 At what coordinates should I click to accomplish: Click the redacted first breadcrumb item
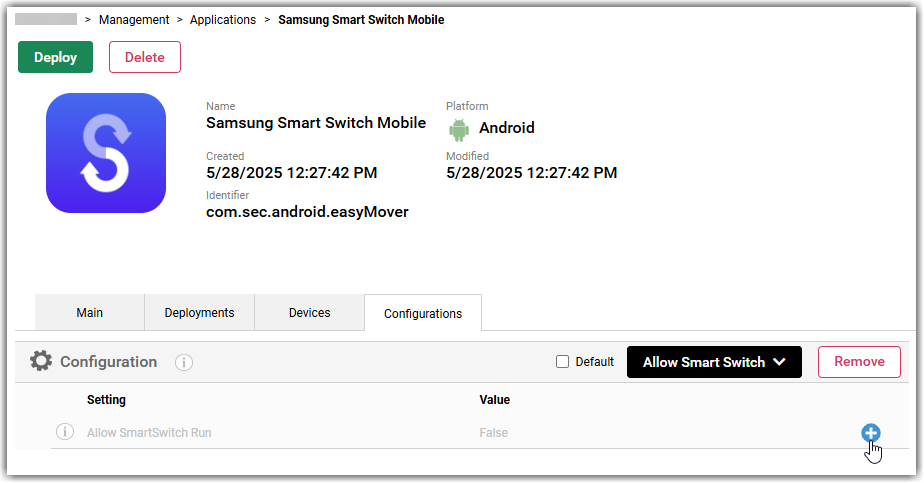[x=46, y=19]
